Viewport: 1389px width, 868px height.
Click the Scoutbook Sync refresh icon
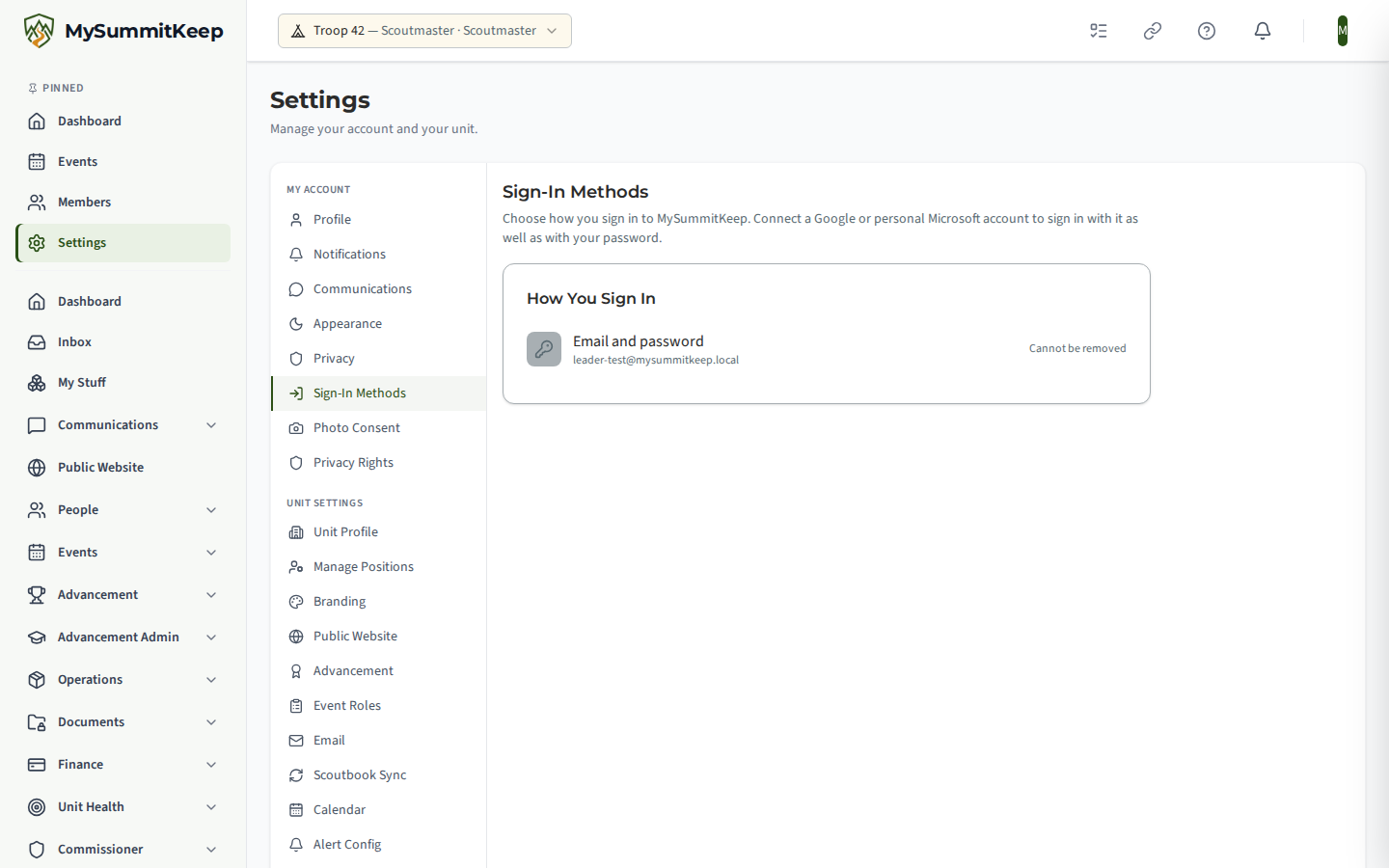pyautogui.click(x=296, y=775)
